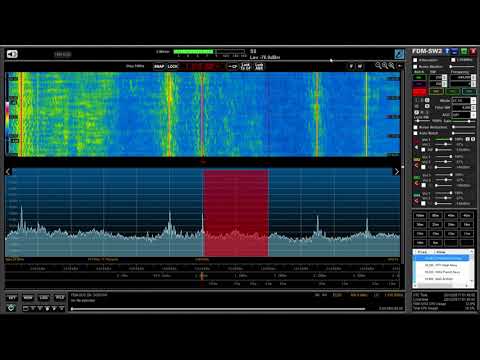This screenshot has height=360, width=480.
Task: Select the 160m band button
Action: (420, 216)
